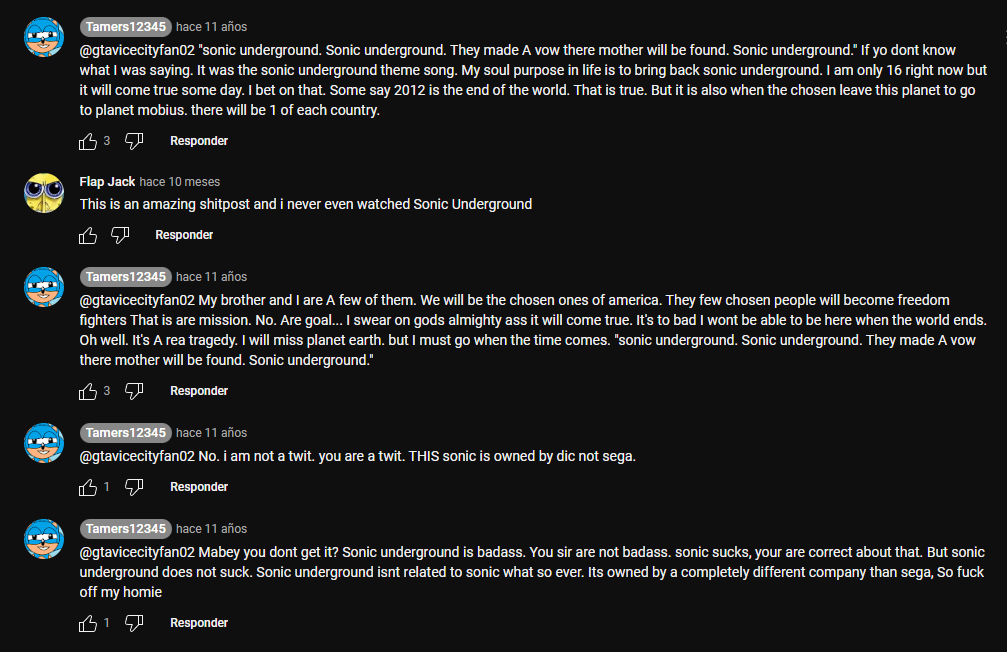Image resolution: width=1007 pixels, height=652 pixels.
Task: Click Tamers12345 avatar on the 'twit' comment
Action: [x=44, y=443]
